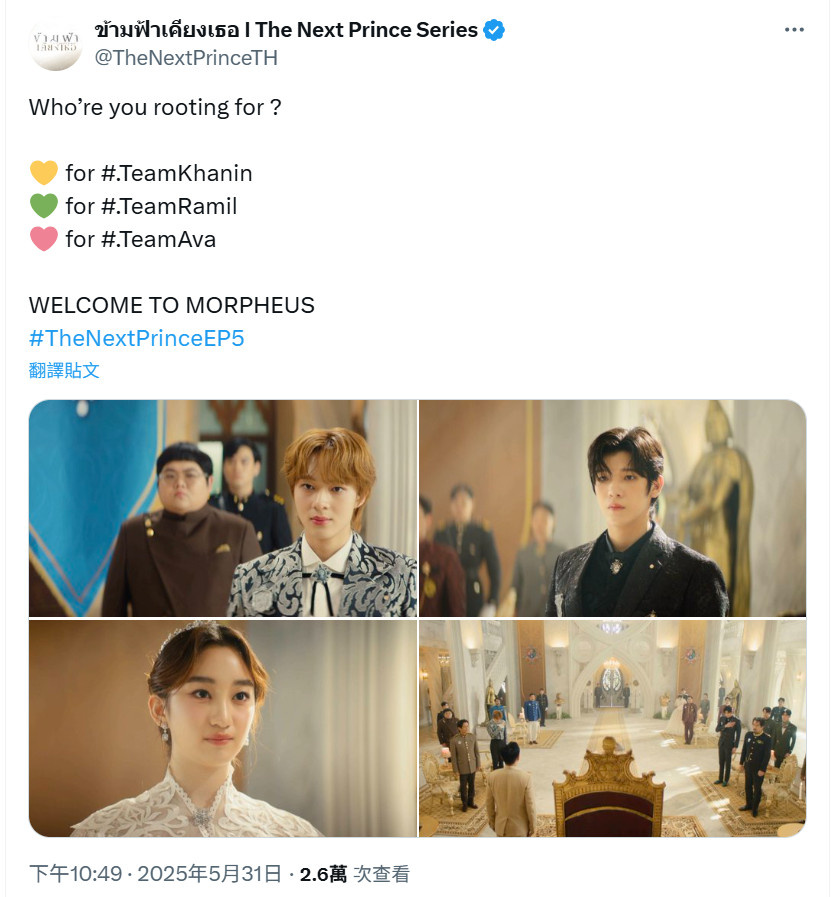The height and width of the screenshot is (897, 834).
Task: Open the @TheNextPrinceTH handle
Action: pos(186,58)
